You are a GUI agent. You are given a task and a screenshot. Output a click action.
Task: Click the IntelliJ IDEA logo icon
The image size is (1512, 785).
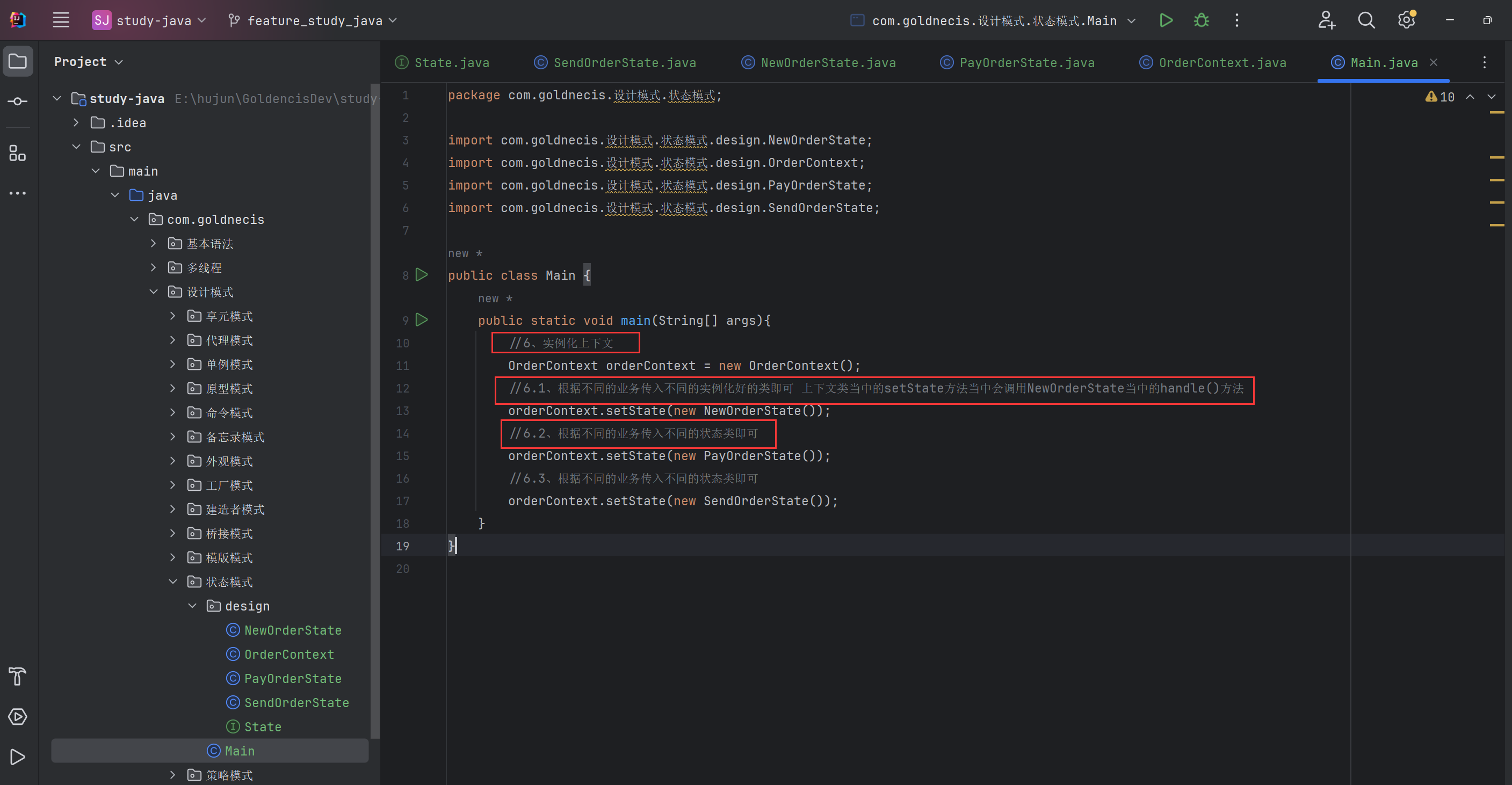tap(18, 20)
